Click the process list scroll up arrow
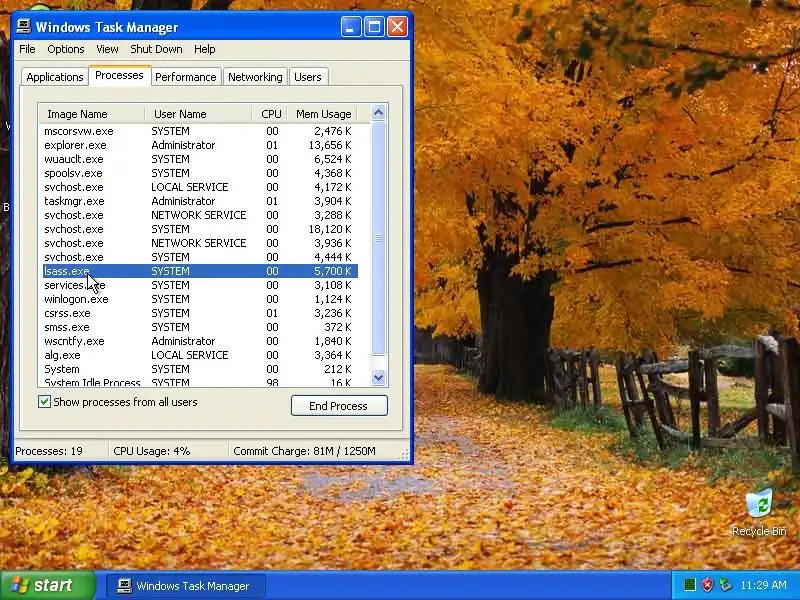The height and width of the screenshot is (600, 800). [378, 112]
